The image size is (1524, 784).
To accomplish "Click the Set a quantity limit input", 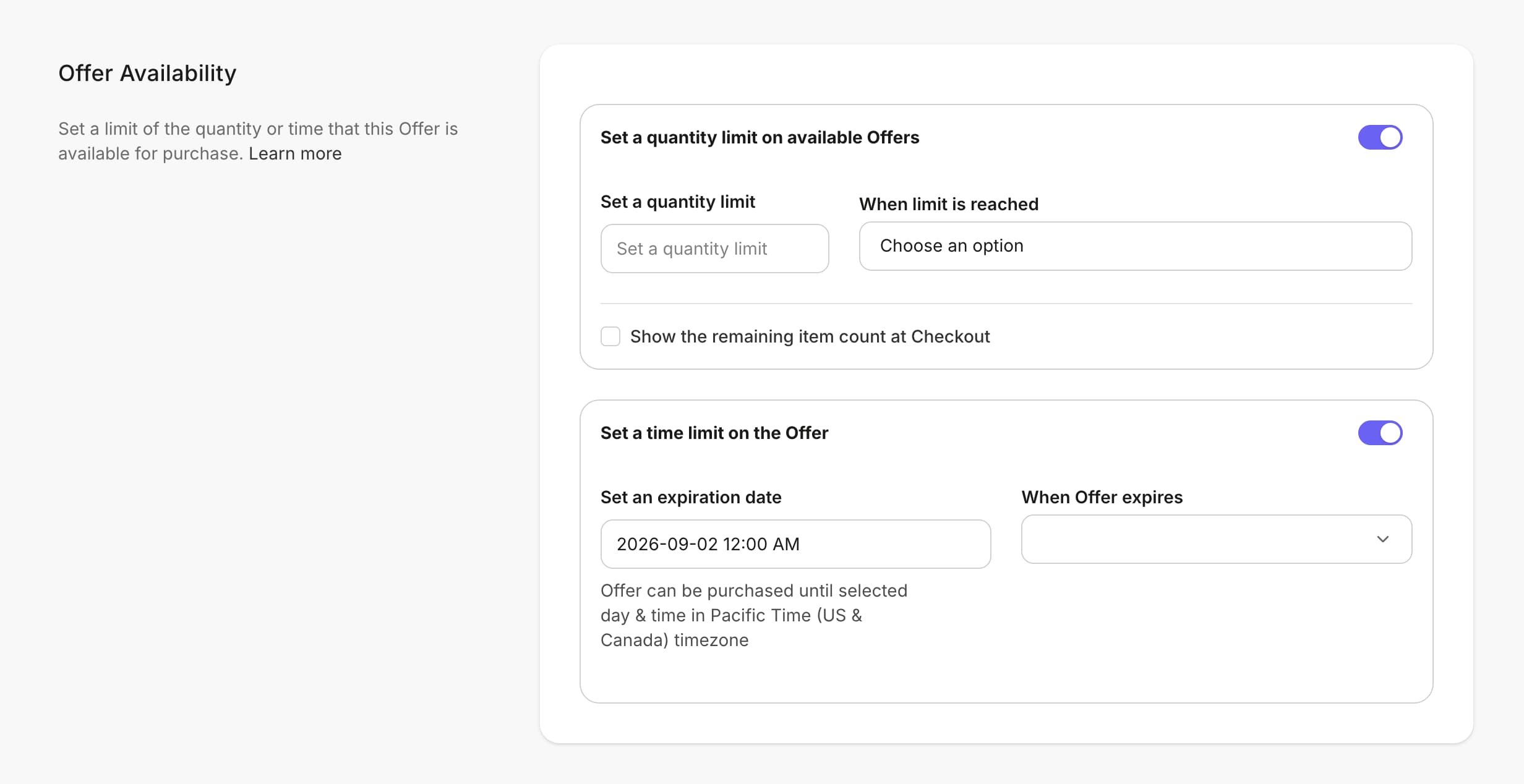I will [x=714, y=249].
